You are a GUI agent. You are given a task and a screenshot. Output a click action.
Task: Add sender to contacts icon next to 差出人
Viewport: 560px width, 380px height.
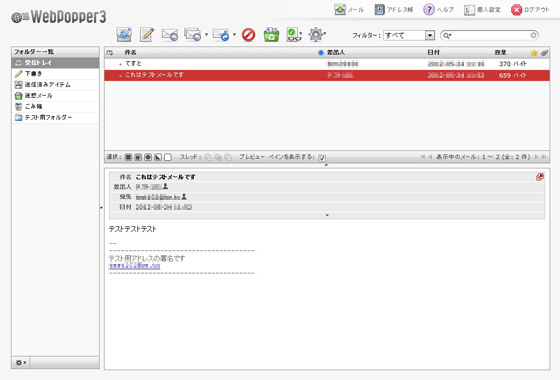tap(165, 186)
